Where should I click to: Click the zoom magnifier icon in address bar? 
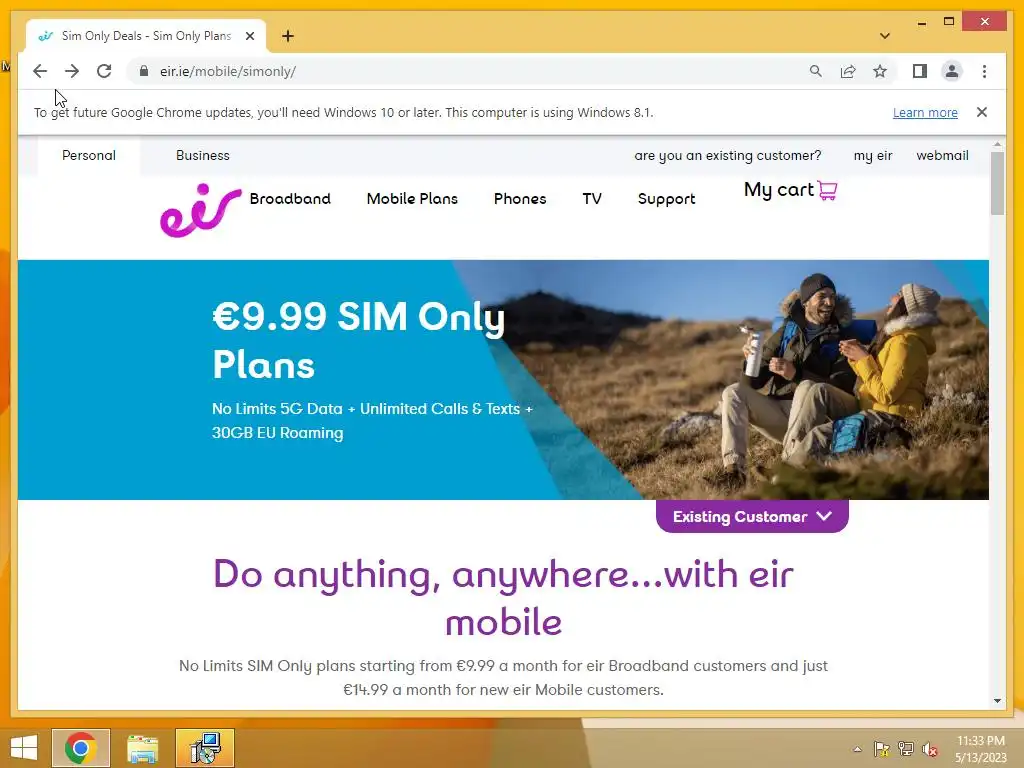click(x=816, y=71)
